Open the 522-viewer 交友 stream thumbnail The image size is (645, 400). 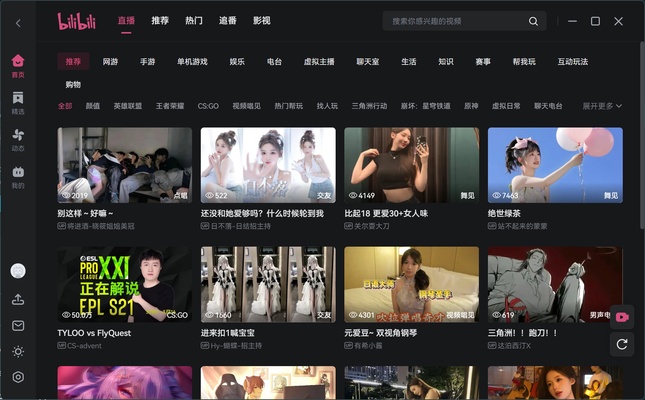pyautogui.click(x=268, y=165)
